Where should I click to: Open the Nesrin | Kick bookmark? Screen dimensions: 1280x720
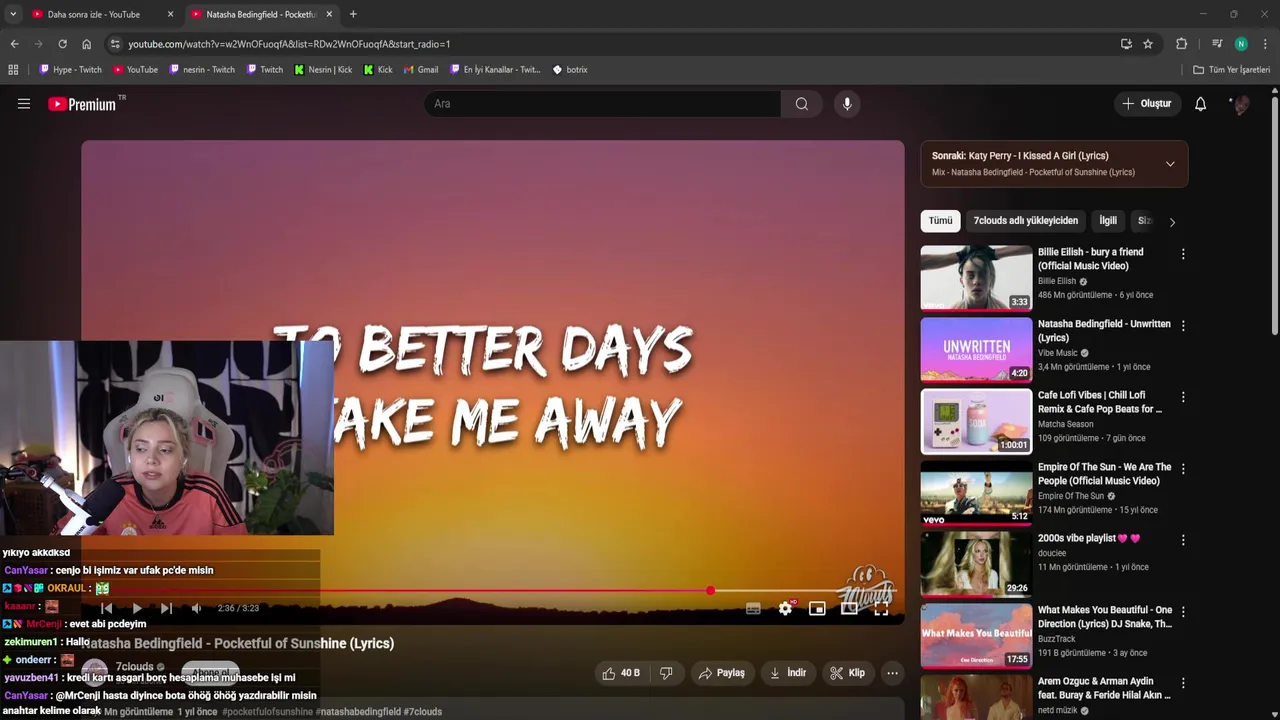[323, 70]
